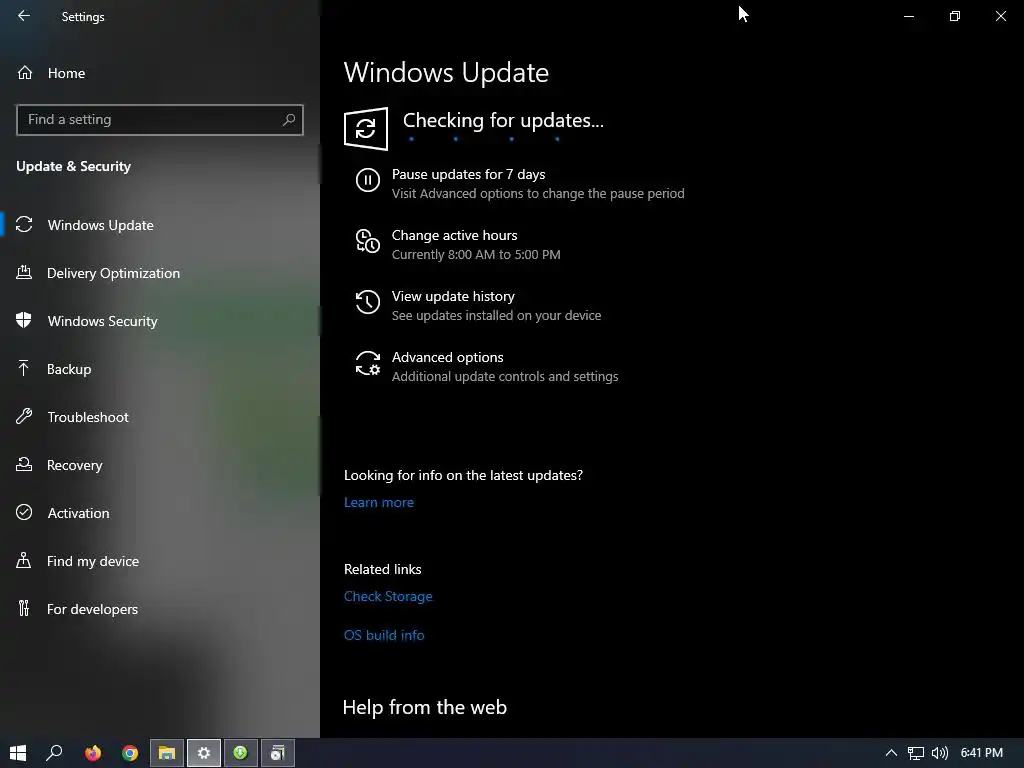Click the Backup upward arrow icon
The width and height of the screenshot is (1024, 768).
pyautogui.click(x=24, y=368)
